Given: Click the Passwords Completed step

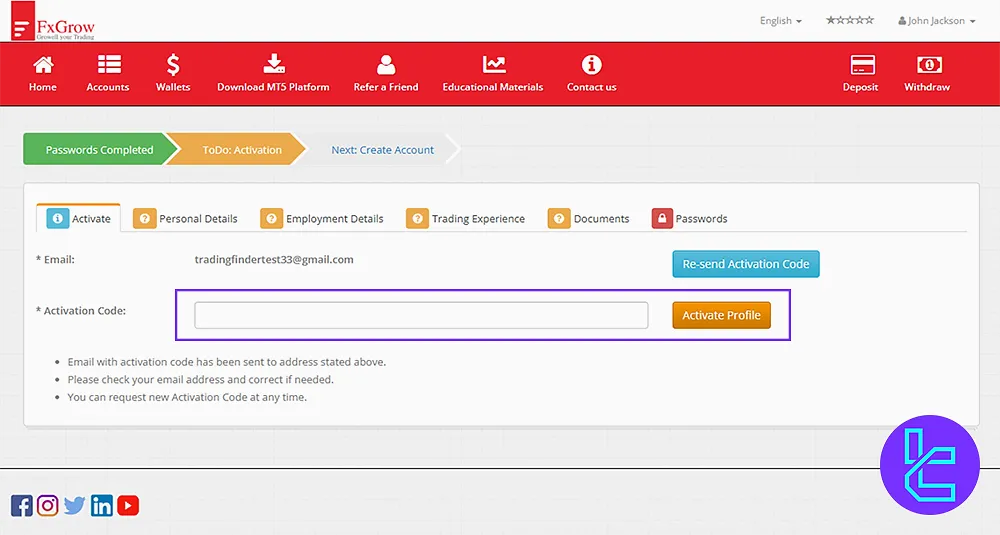Looking at the screenshot, I should (99, 150).
